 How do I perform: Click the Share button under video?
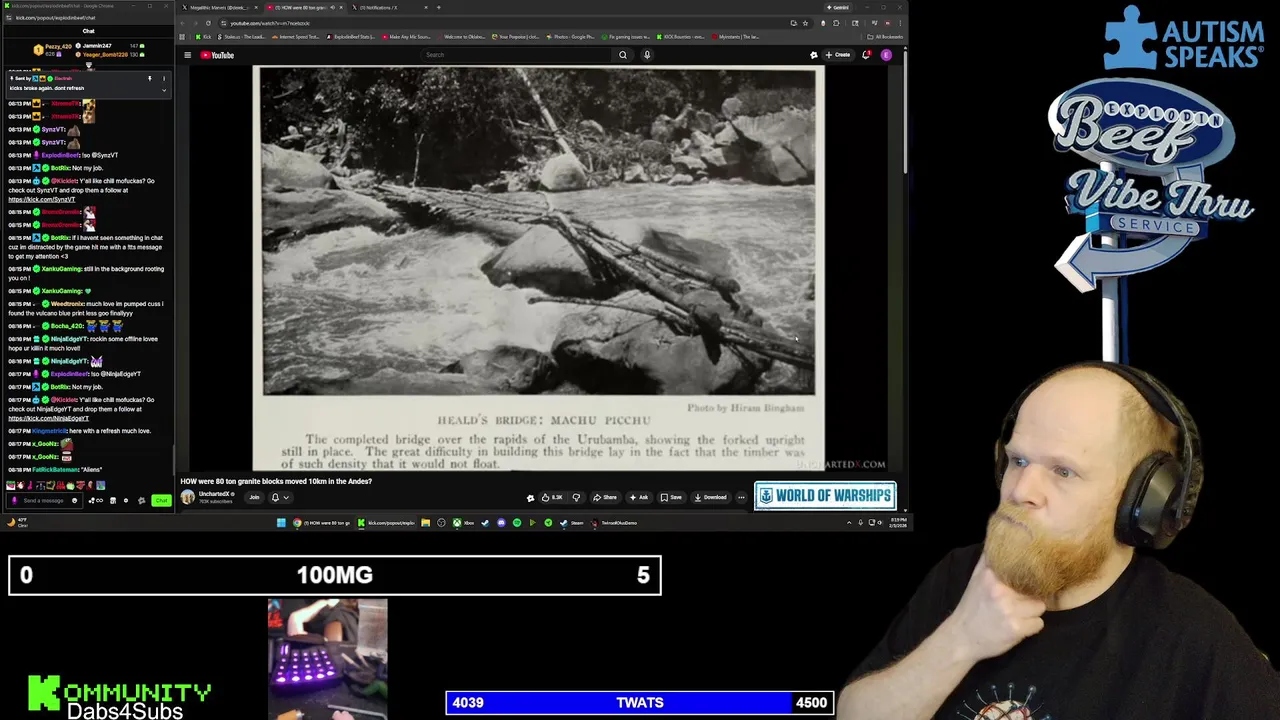tap(605, 497)
